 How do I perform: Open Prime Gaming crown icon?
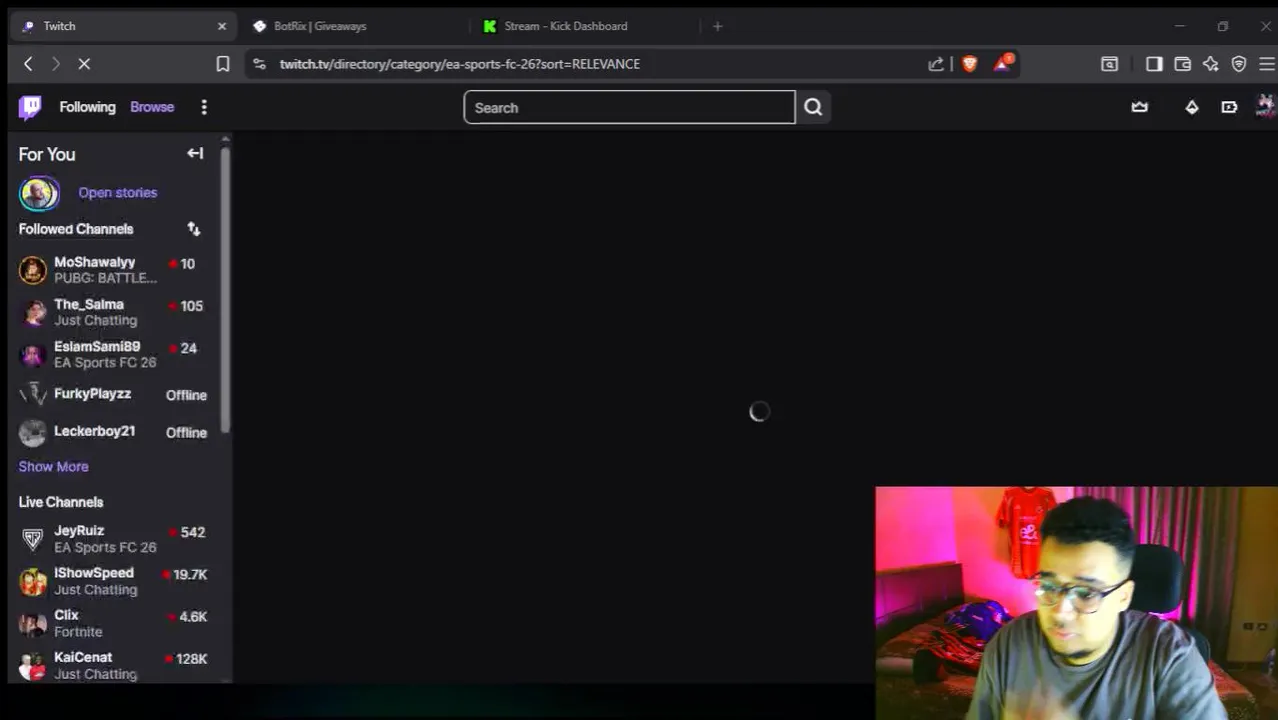pos(1140,107)
